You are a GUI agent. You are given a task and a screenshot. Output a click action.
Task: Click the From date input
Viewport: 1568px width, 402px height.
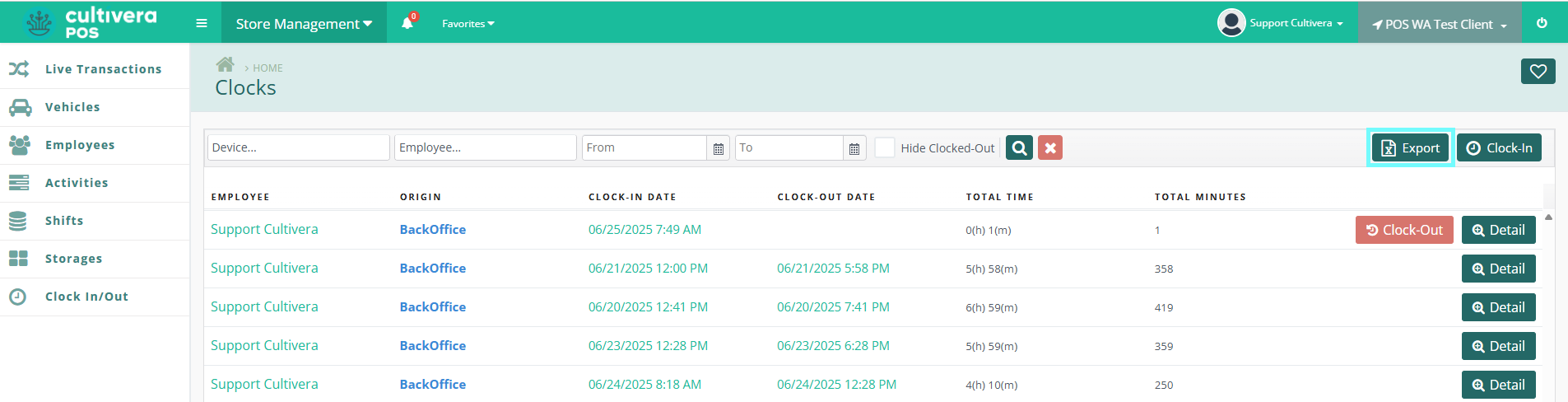click(x=644, y=147)
